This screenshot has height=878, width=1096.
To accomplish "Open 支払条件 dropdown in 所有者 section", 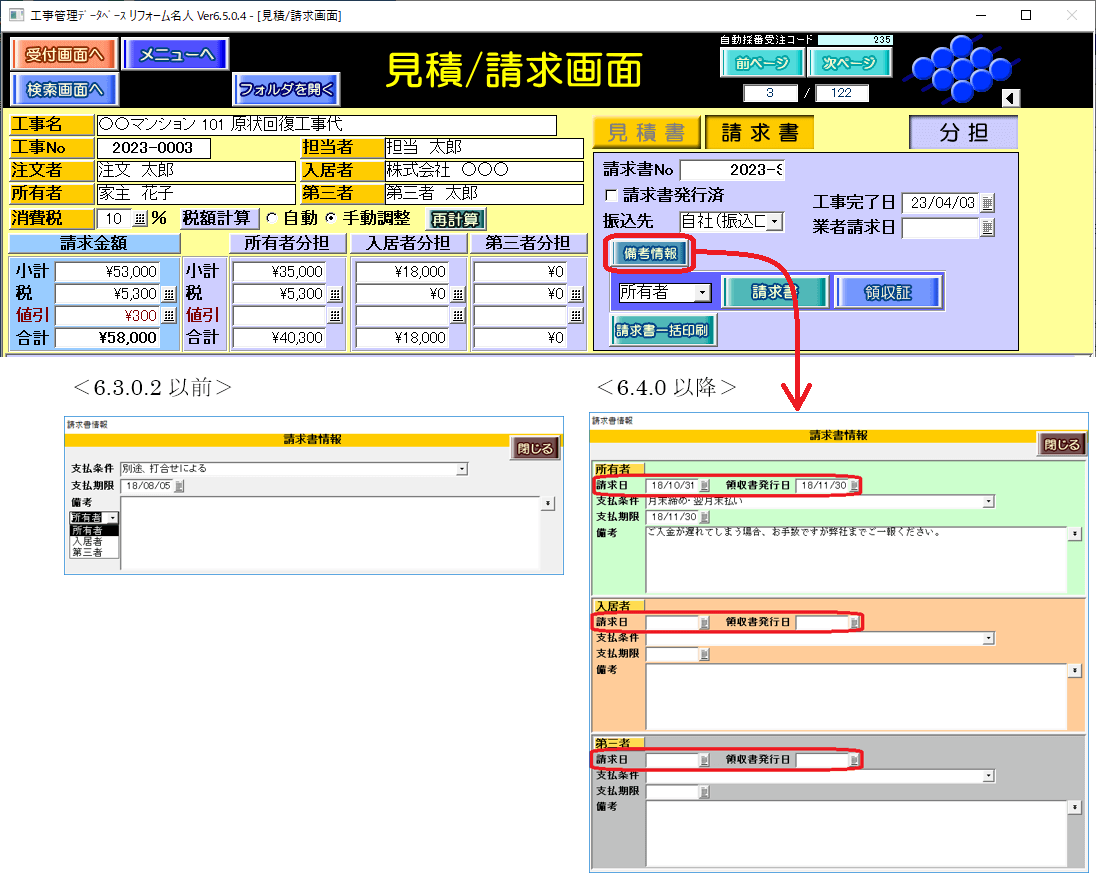I will coord(988,501).
